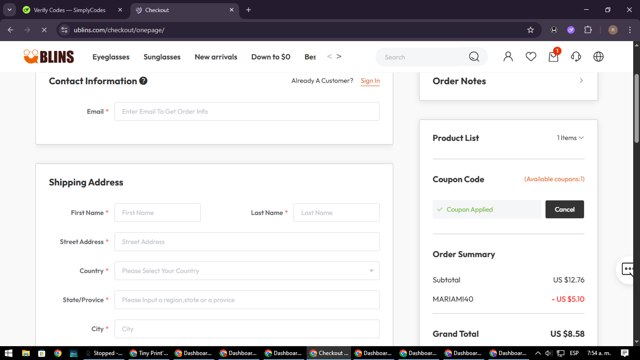The height and width of the screenshot is (360, 640).
Task: Show hidden system tray icons
Action: click(x=538, y=353)
